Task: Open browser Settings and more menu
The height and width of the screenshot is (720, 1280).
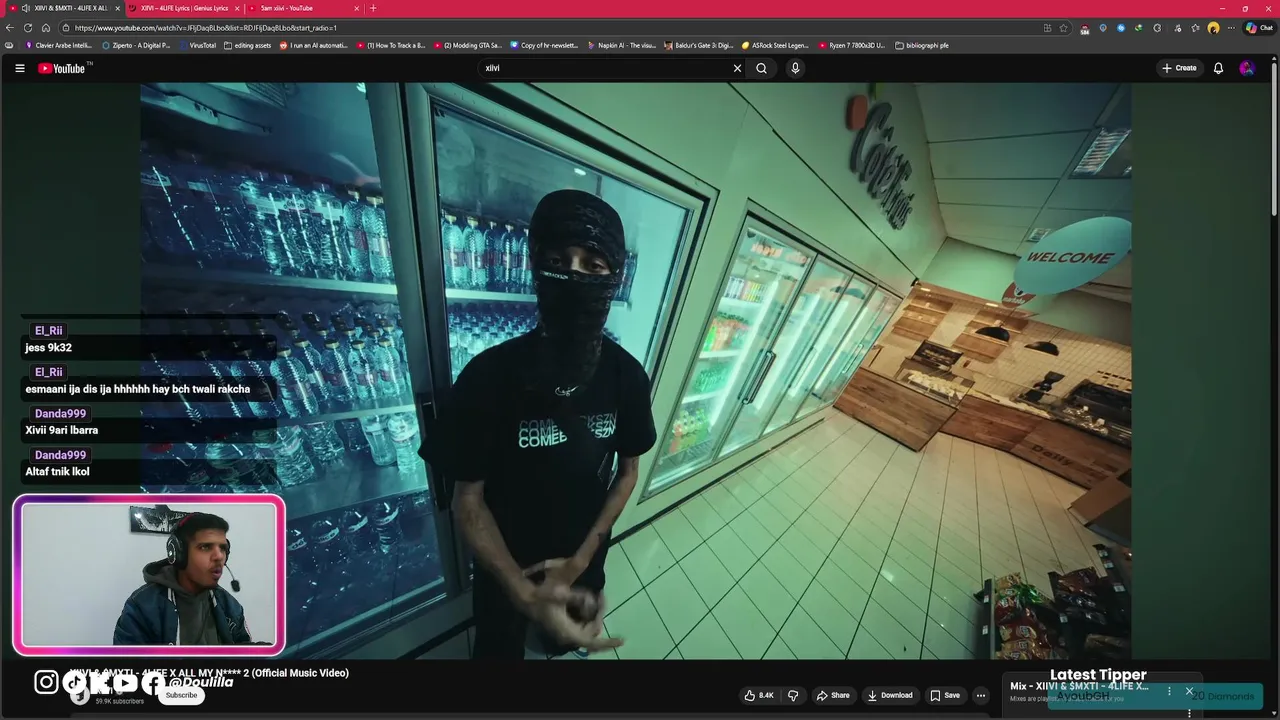Action: pos(1231,28)
